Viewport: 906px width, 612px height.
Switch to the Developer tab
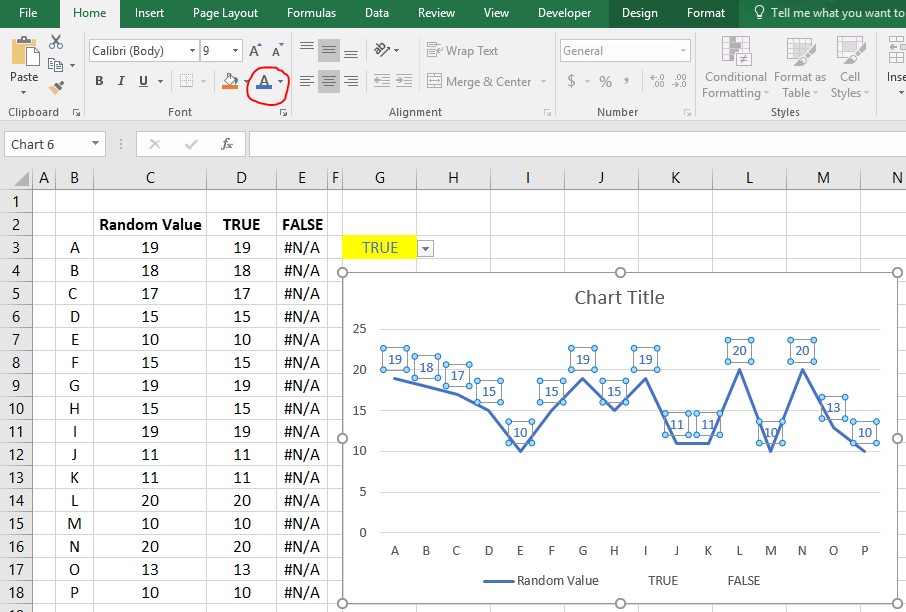565,13
